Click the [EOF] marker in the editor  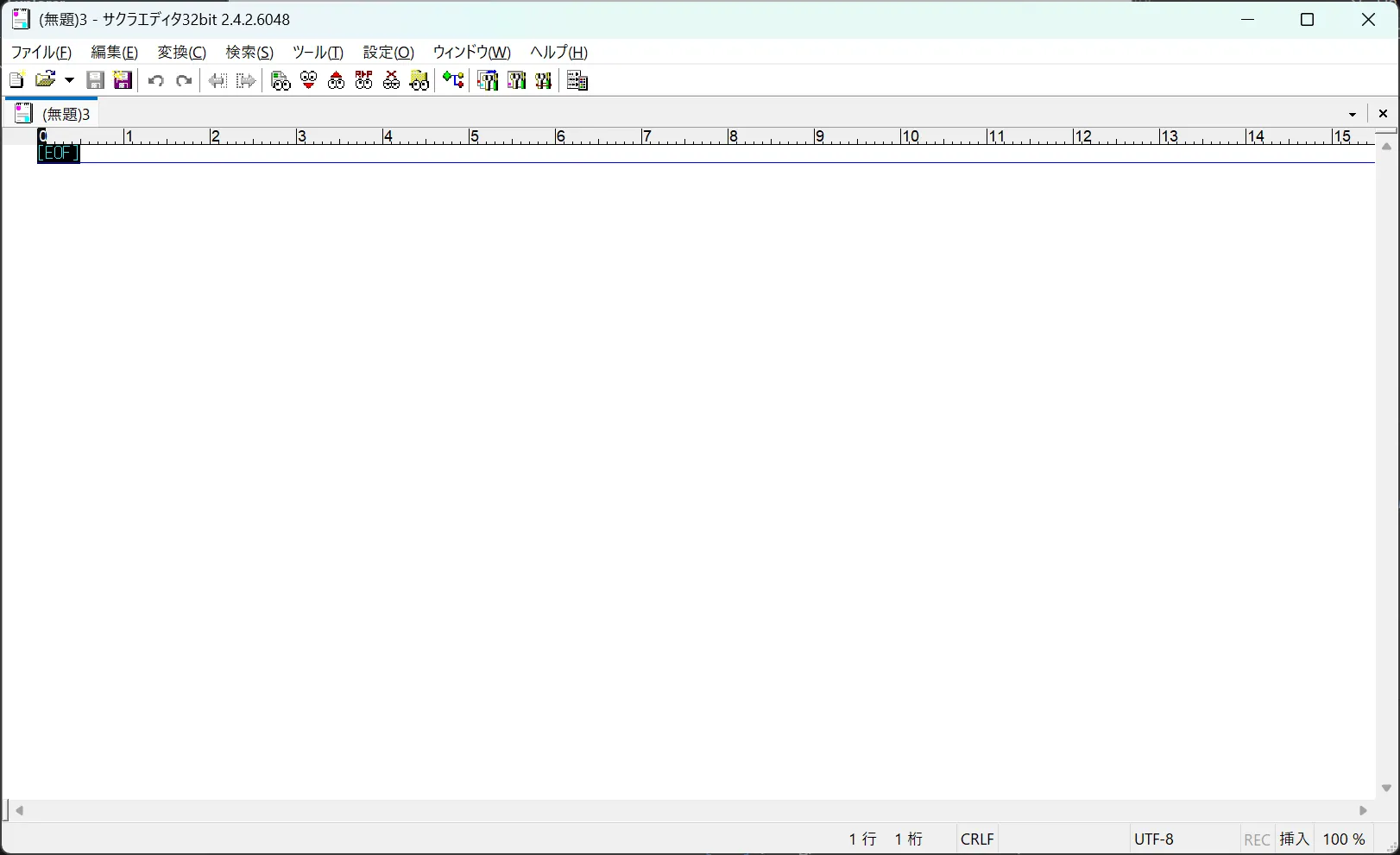pyautogui.click(x=59, y=154)
